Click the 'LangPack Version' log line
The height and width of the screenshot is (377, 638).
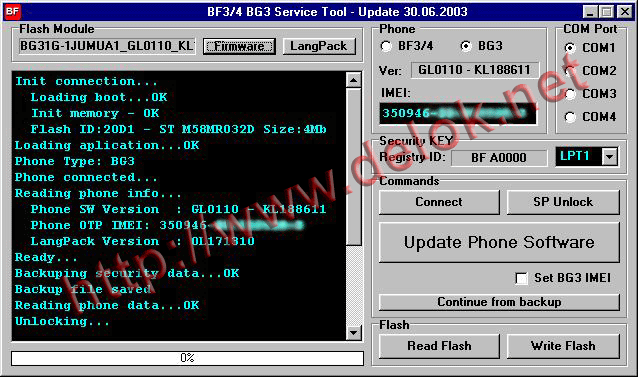[x=142, y=241]
